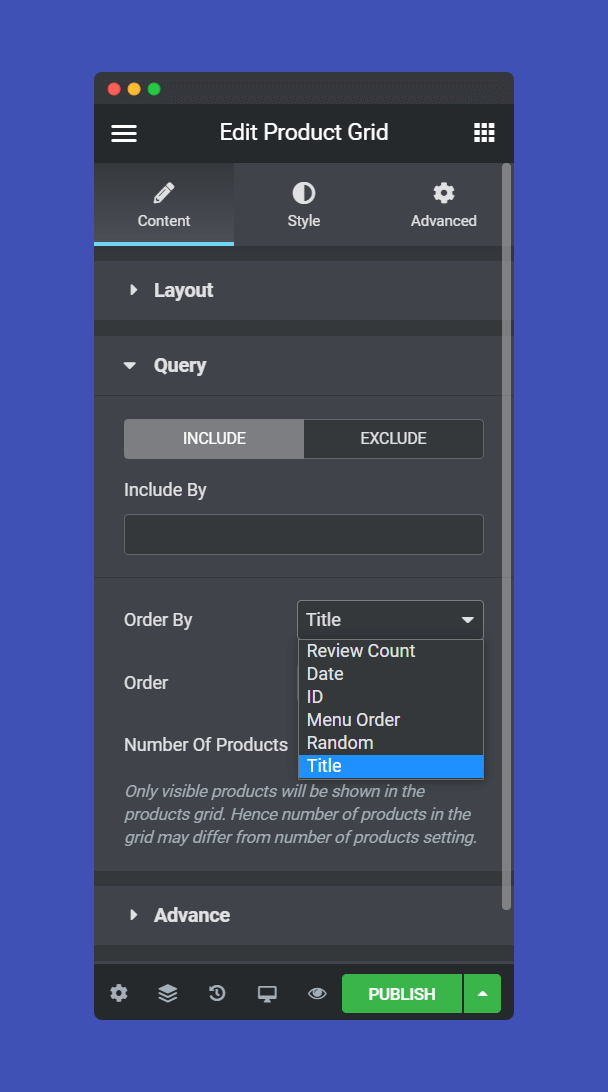Expand the Advance section
Image resolution: width=608 pixels, height=1092 pixels.
tap(192, 915)
